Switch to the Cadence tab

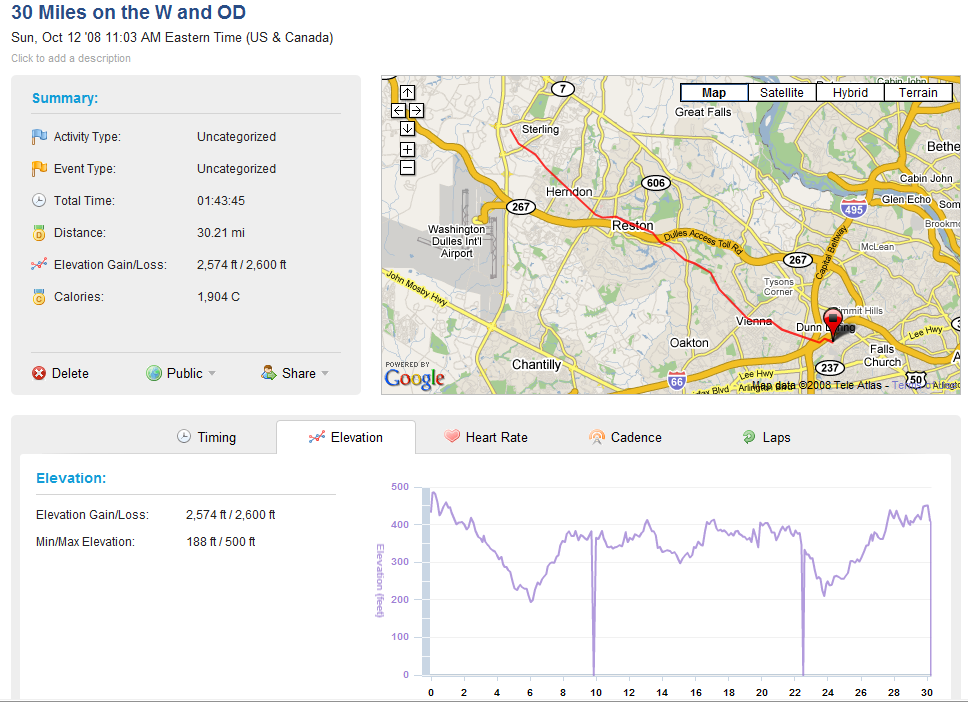[x=625, y=437]
